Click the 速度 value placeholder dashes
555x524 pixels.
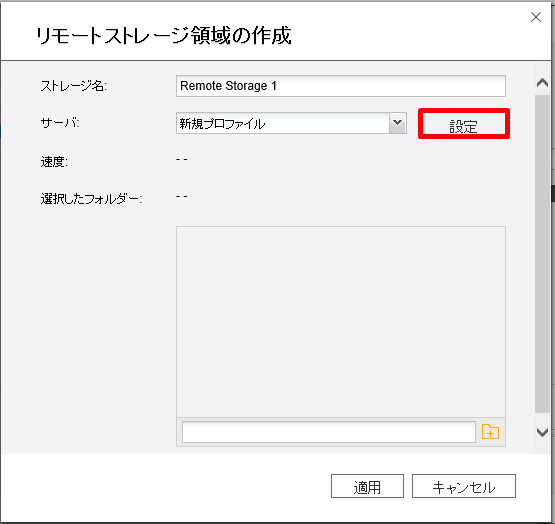point(182,160)
